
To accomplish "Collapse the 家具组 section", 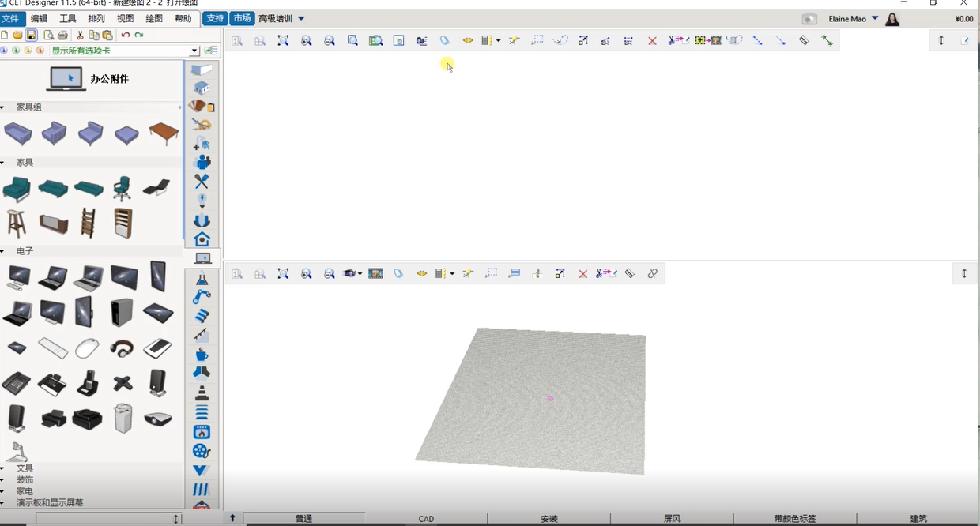I will 5,107.
